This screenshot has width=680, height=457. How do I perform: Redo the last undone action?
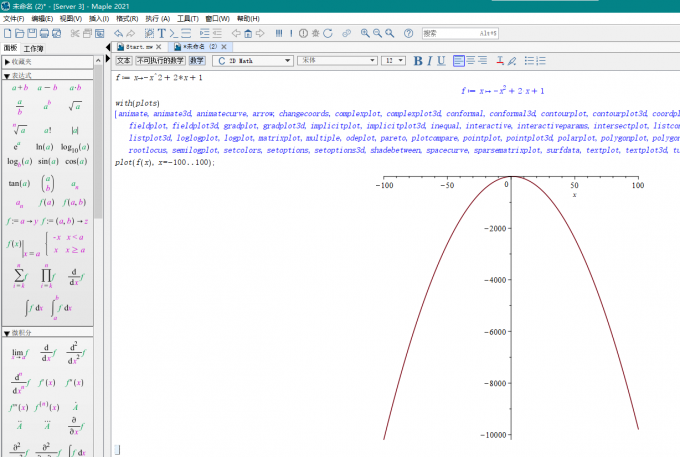tap(131, 33)
